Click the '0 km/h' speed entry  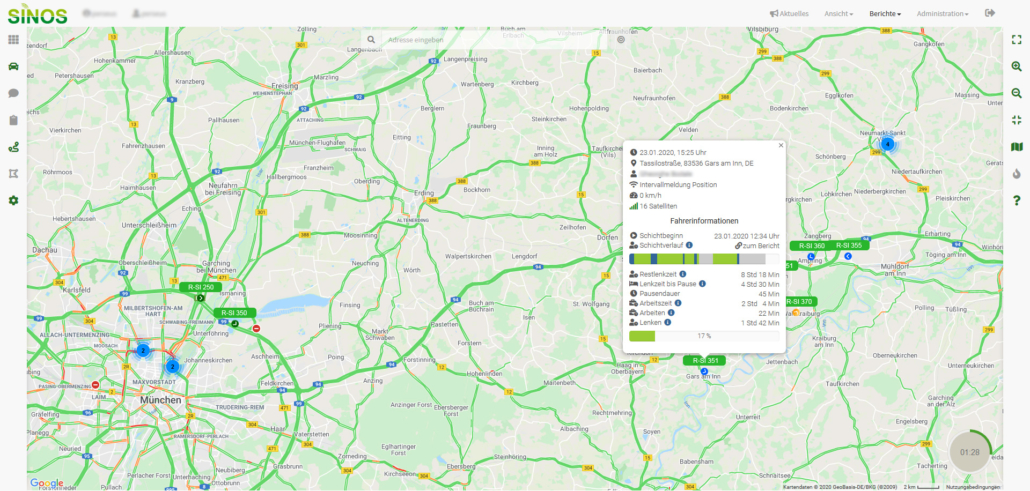coord(651,195)
